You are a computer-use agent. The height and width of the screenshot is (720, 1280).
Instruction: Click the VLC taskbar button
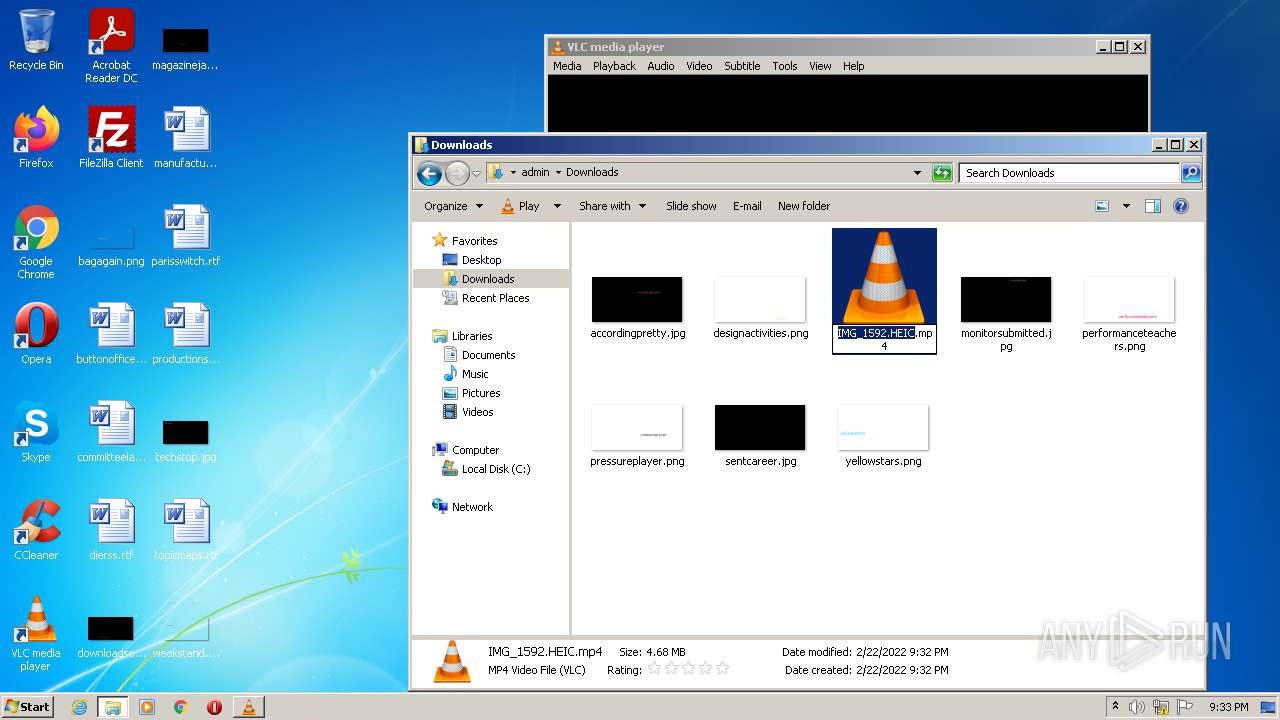249,707
